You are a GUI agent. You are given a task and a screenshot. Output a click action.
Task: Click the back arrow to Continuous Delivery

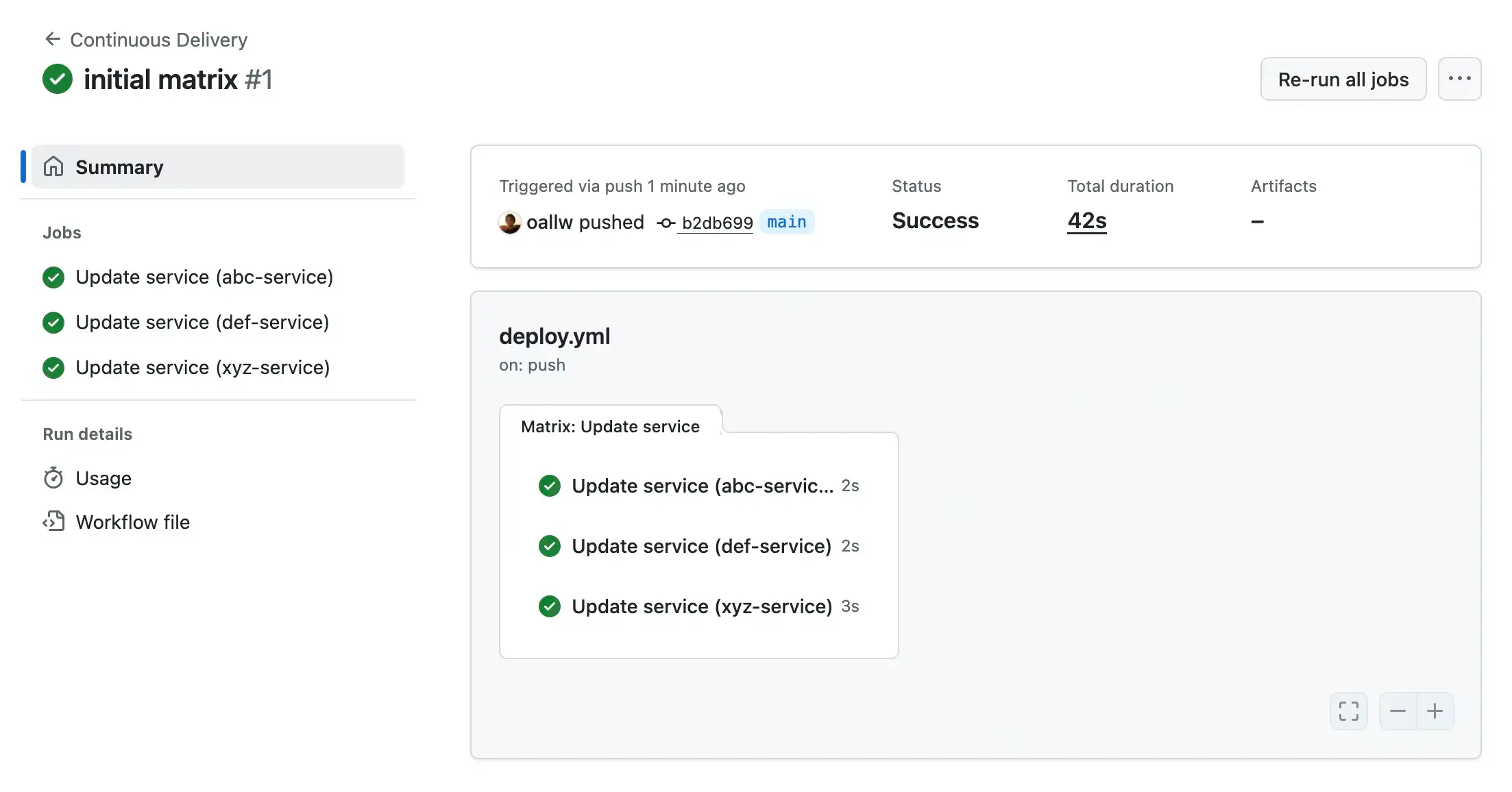[x=53, y=39]
